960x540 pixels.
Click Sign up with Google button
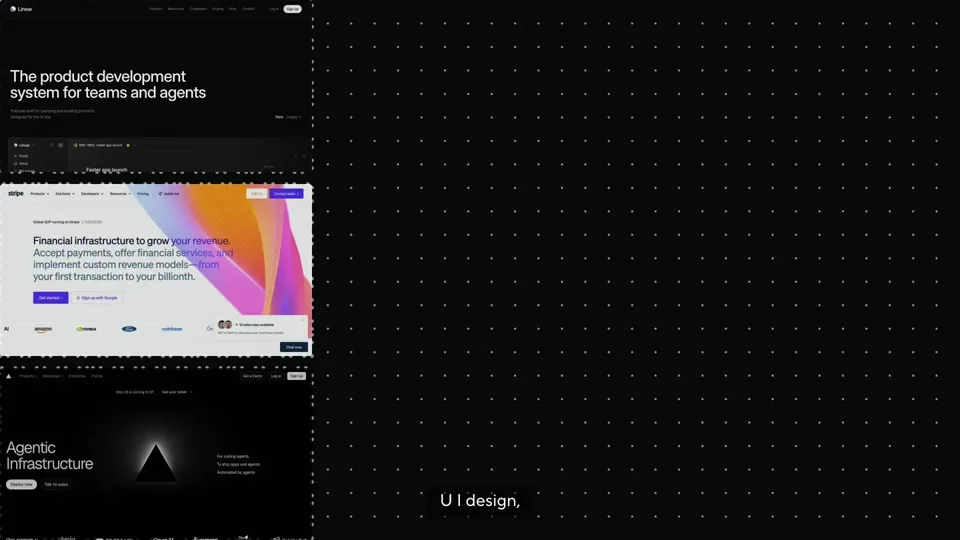coord(97,298)
